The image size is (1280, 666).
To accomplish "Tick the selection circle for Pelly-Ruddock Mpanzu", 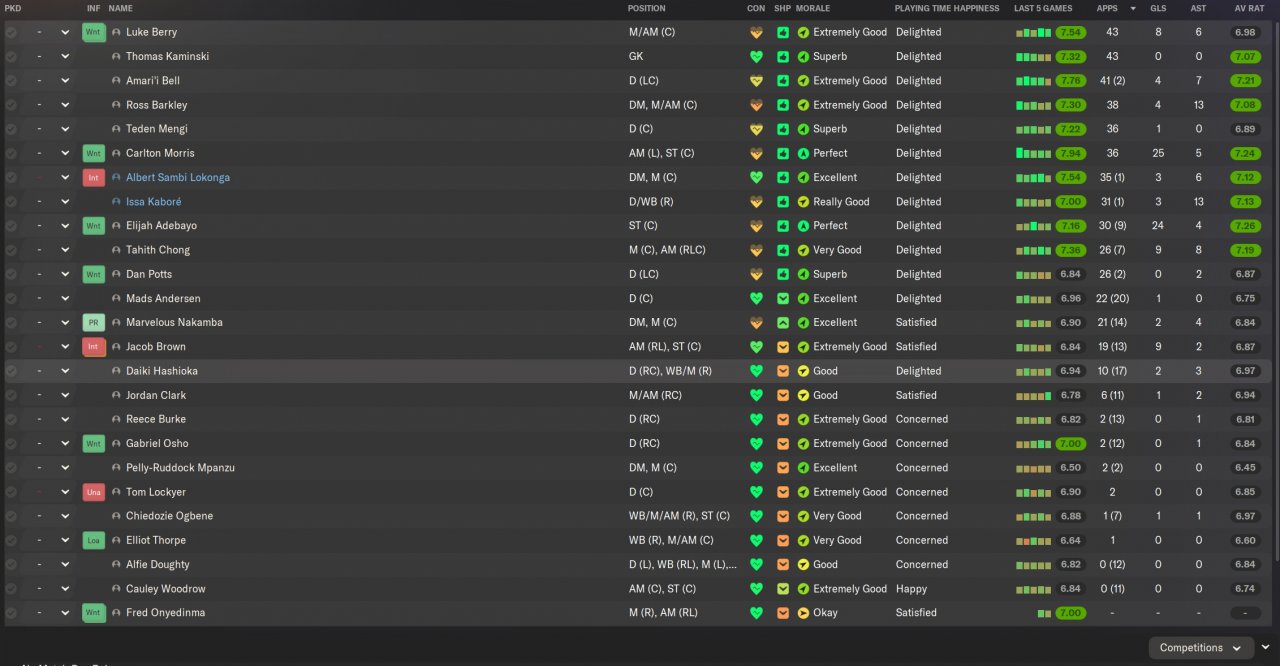I will [11, 468].
